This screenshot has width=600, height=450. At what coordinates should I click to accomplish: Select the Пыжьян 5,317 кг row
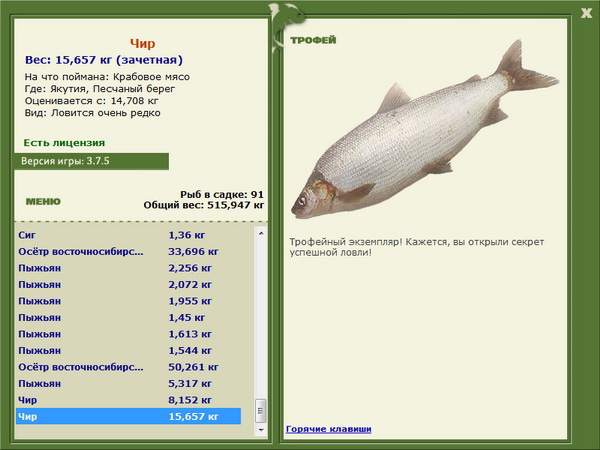[x=129, y=383]
